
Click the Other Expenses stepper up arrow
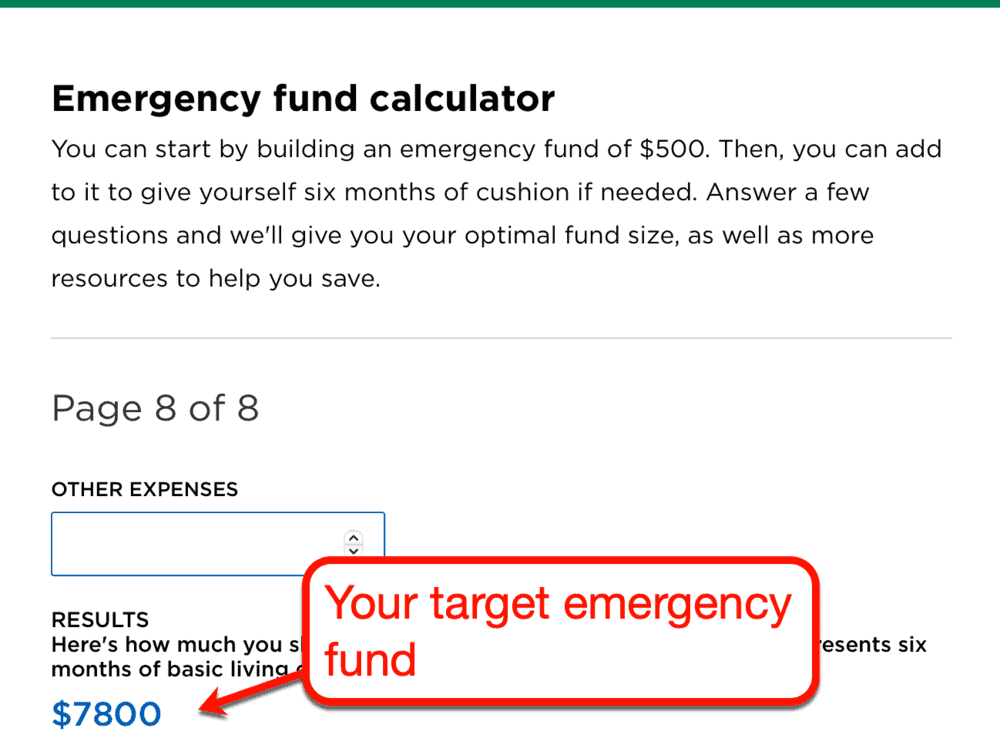click(x=353, y=537)
